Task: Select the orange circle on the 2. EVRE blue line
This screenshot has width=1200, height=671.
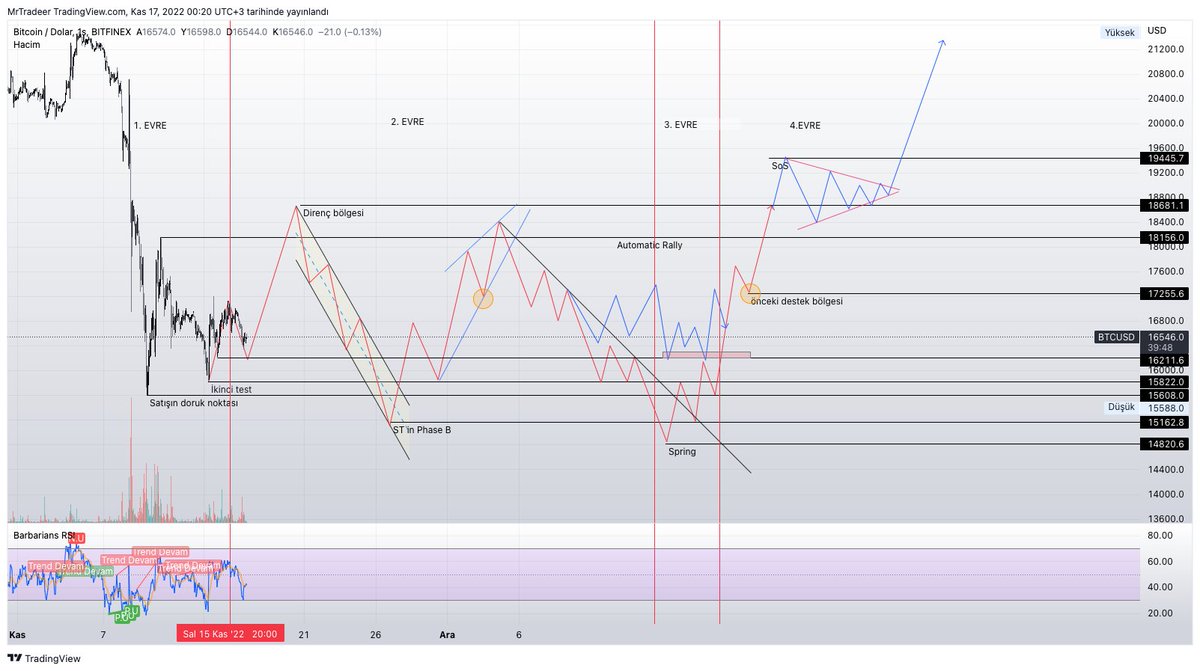Action: pyautogui.click(x=483, y=298)
